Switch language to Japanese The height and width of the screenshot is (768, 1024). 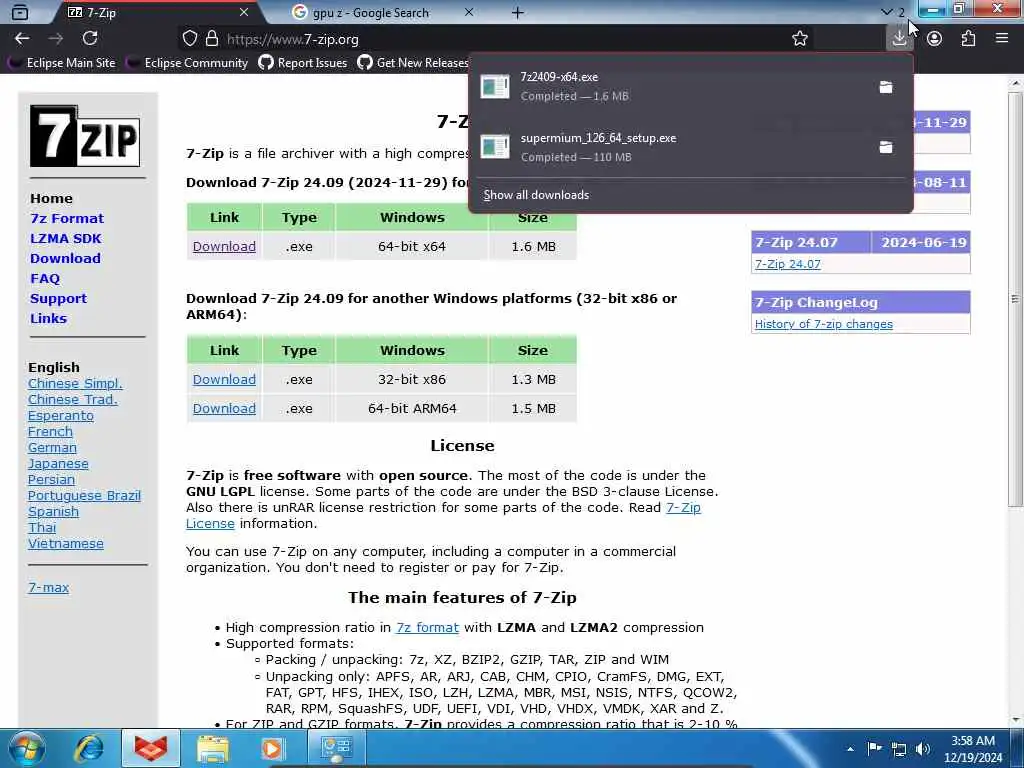click(x=58, y=463)
